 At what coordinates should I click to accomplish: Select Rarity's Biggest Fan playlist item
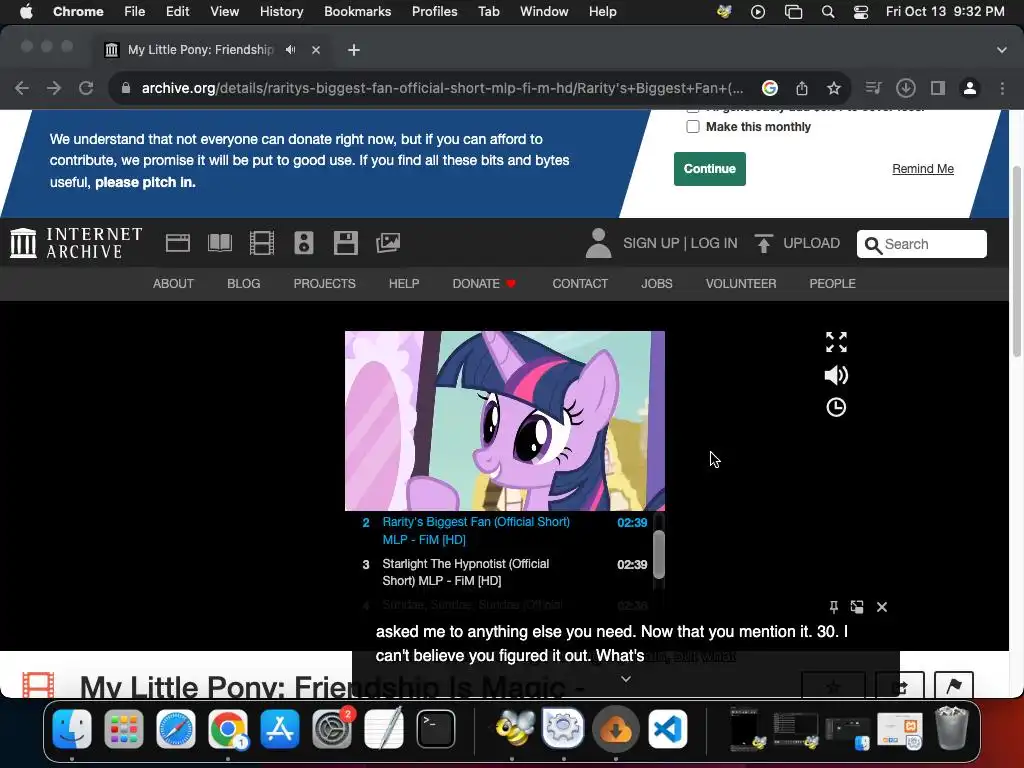click(504, 530)
